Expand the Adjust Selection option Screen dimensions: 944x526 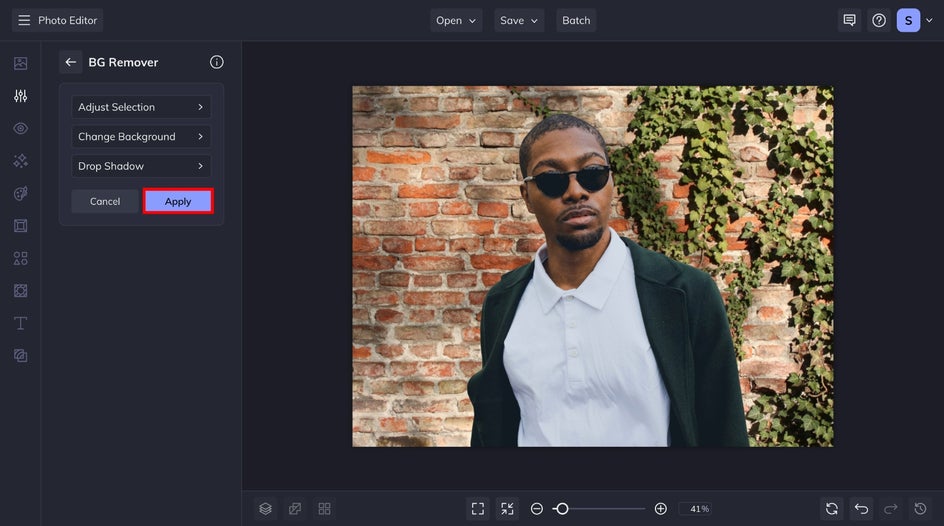coord(141,107)
